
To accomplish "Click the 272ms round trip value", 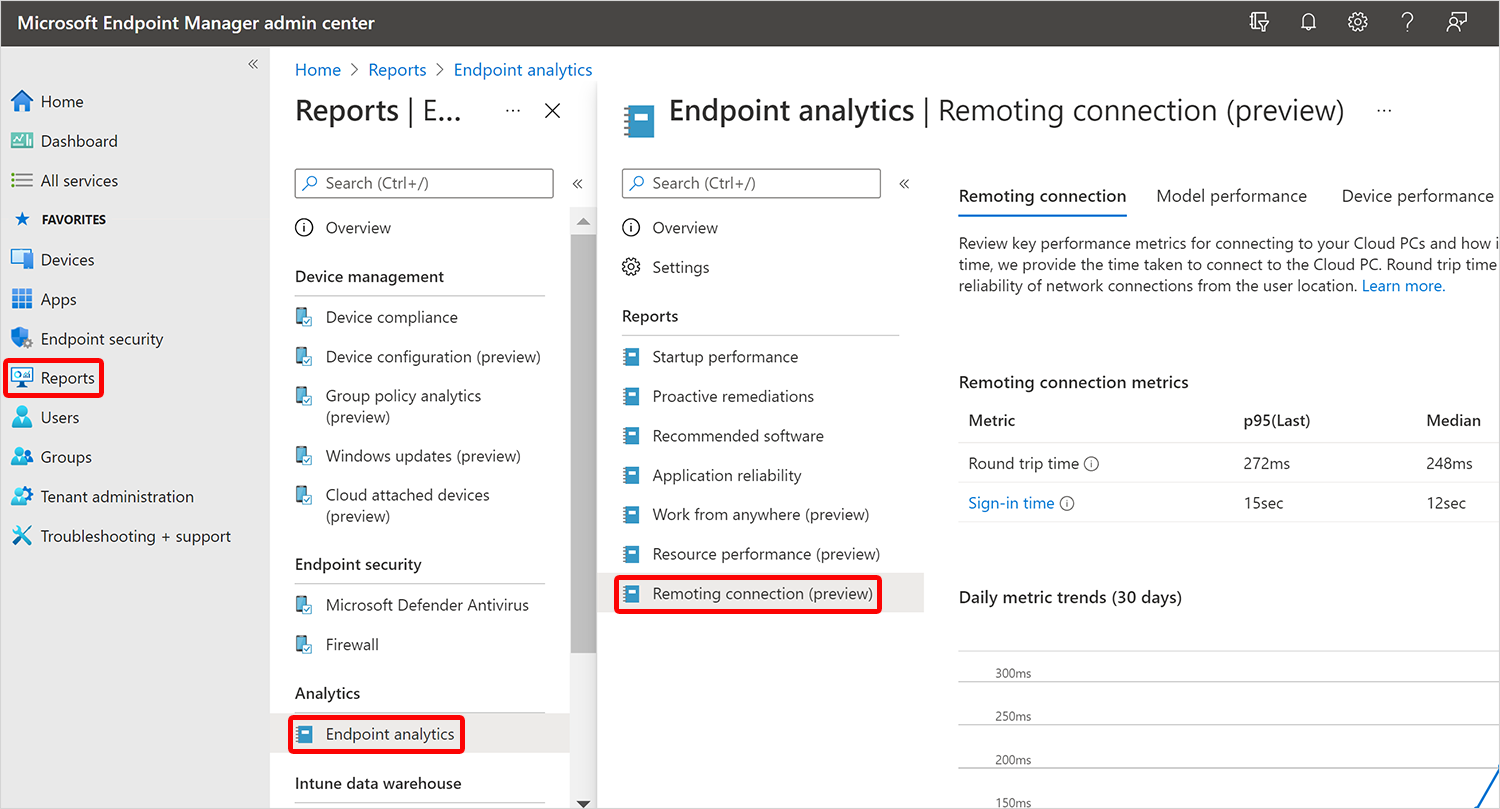I will tap(1265, 464).
